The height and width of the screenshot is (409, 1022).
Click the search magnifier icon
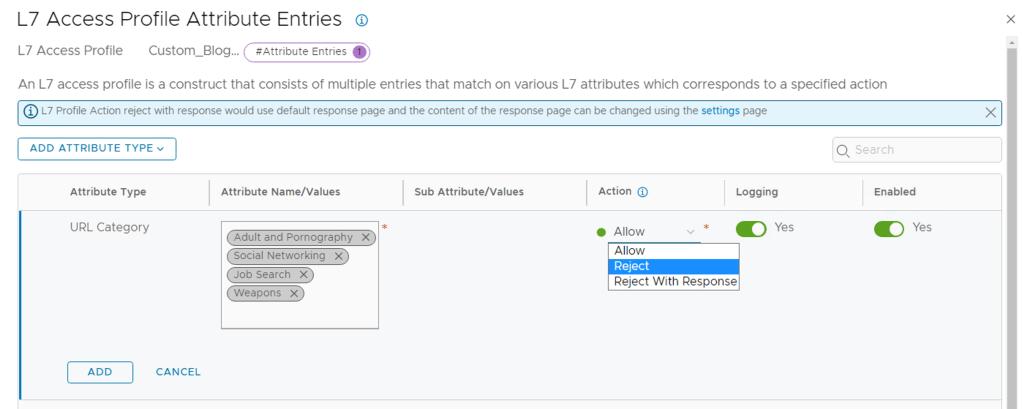tap(843, 150)
